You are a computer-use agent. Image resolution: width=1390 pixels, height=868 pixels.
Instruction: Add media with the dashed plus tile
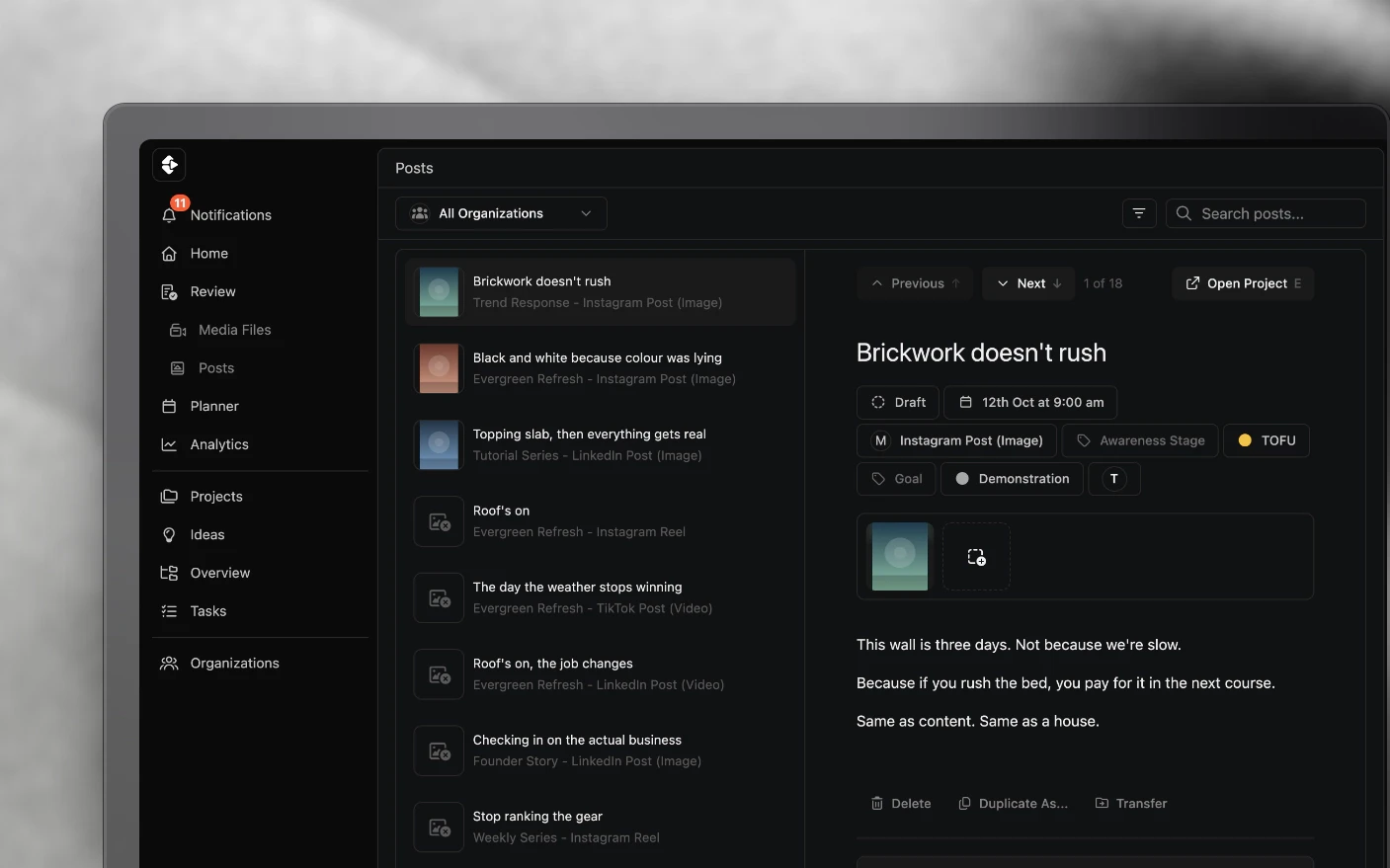pyautogui.click(x=976, y=557)
